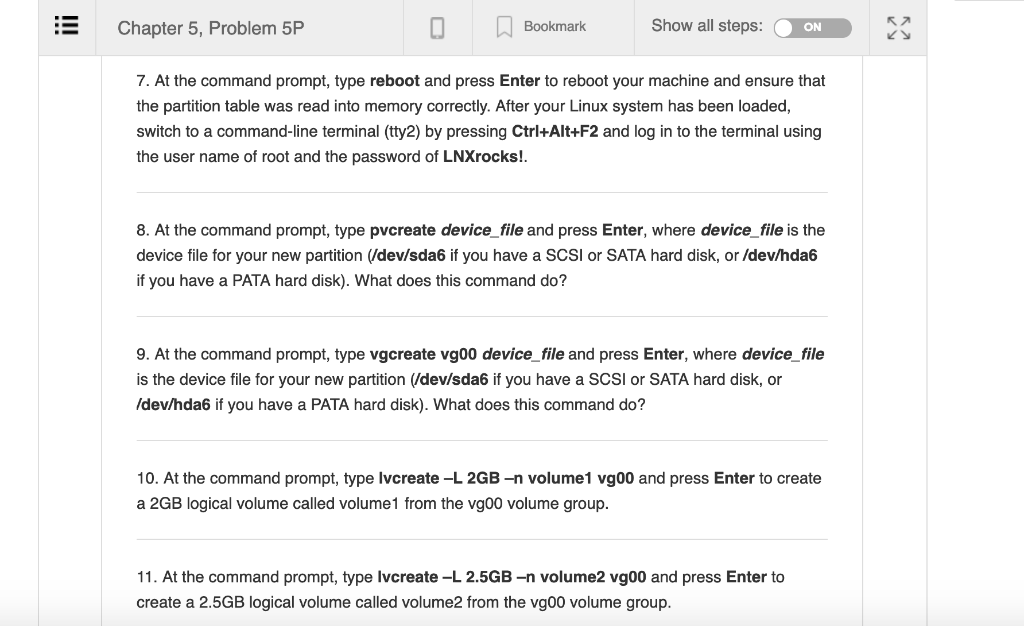Click the Bookmark text label
1024x626 pixels.
555,27
